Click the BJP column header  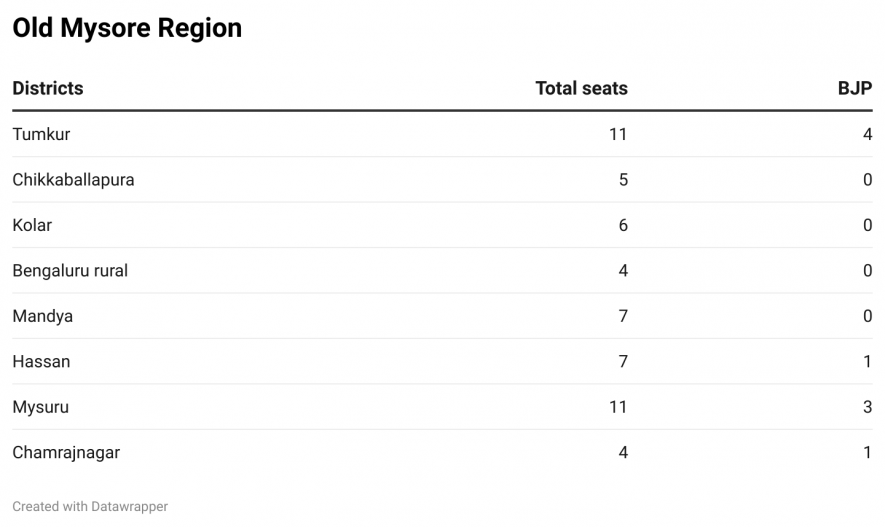855,88
